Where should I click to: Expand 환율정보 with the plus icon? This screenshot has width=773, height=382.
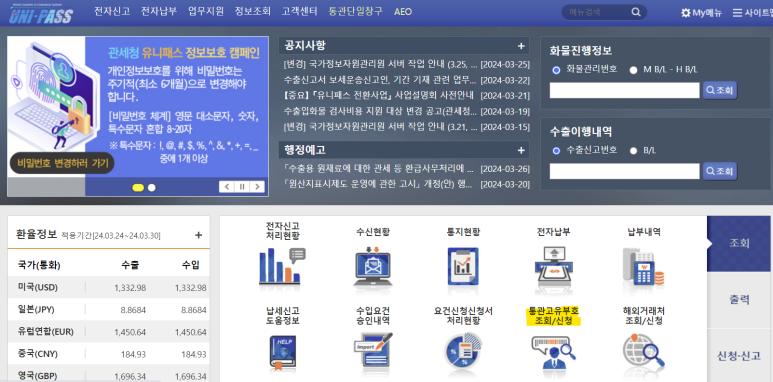(198, 235)
